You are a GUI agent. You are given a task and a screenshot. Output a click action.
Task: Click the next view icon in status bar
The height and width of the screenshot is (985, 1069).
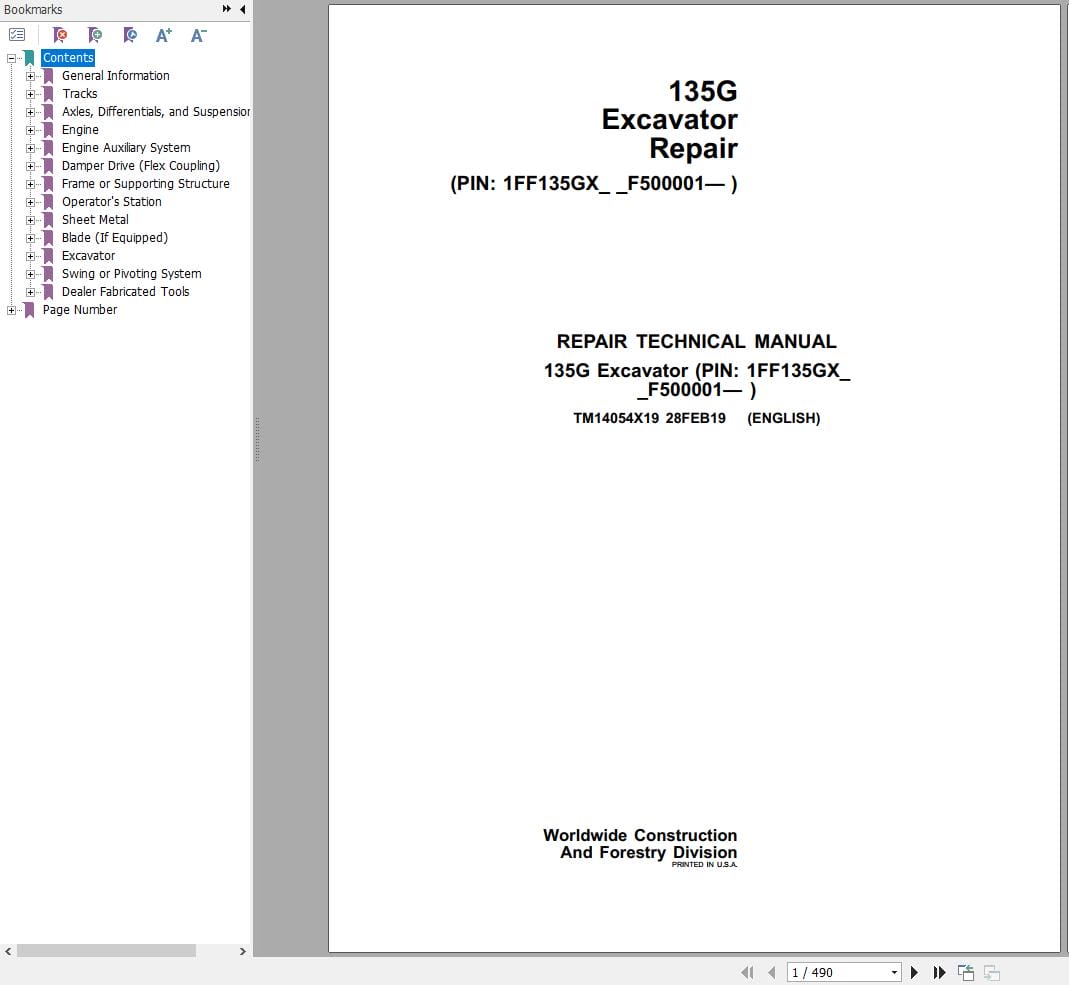tap(991, 973)
